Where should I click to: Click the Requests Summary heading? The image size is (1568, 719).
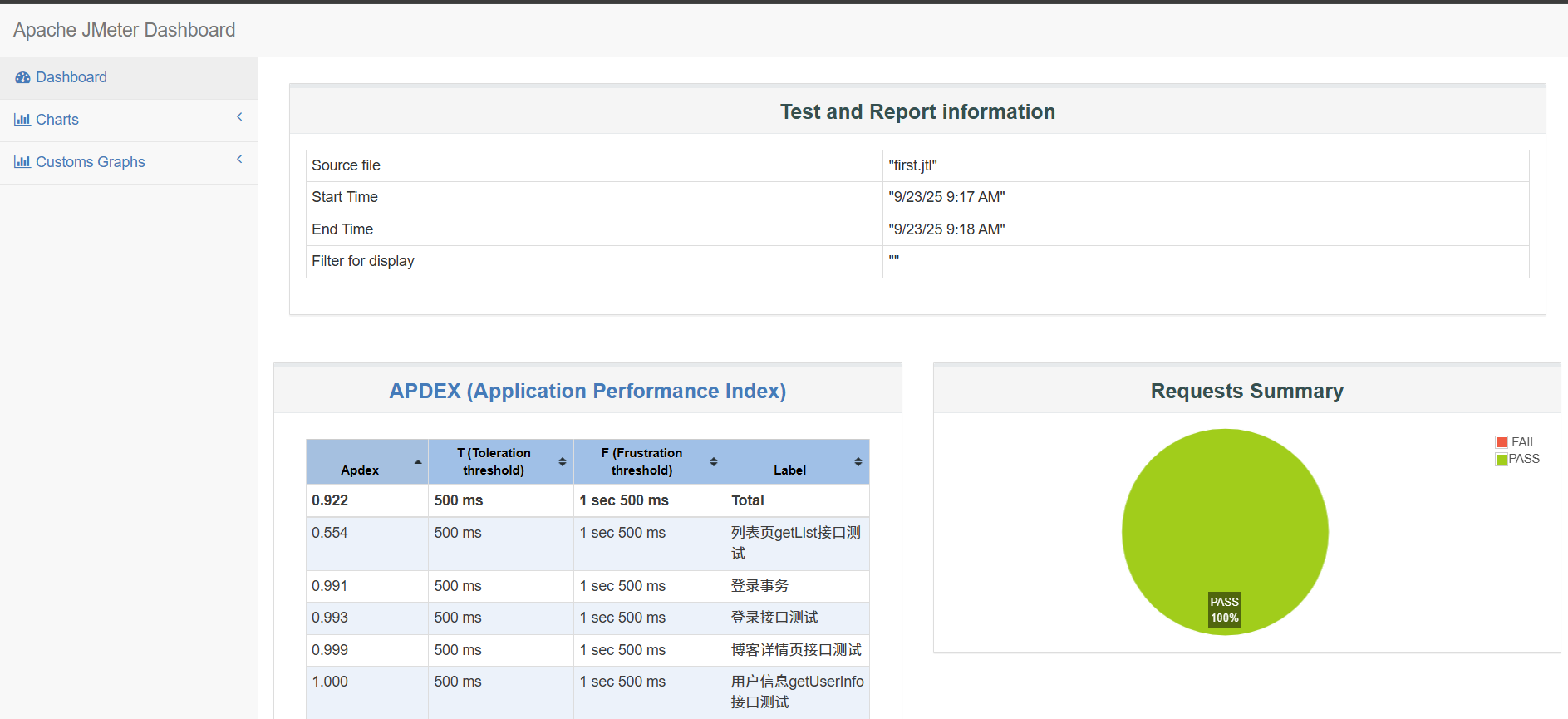[1246, 392]
